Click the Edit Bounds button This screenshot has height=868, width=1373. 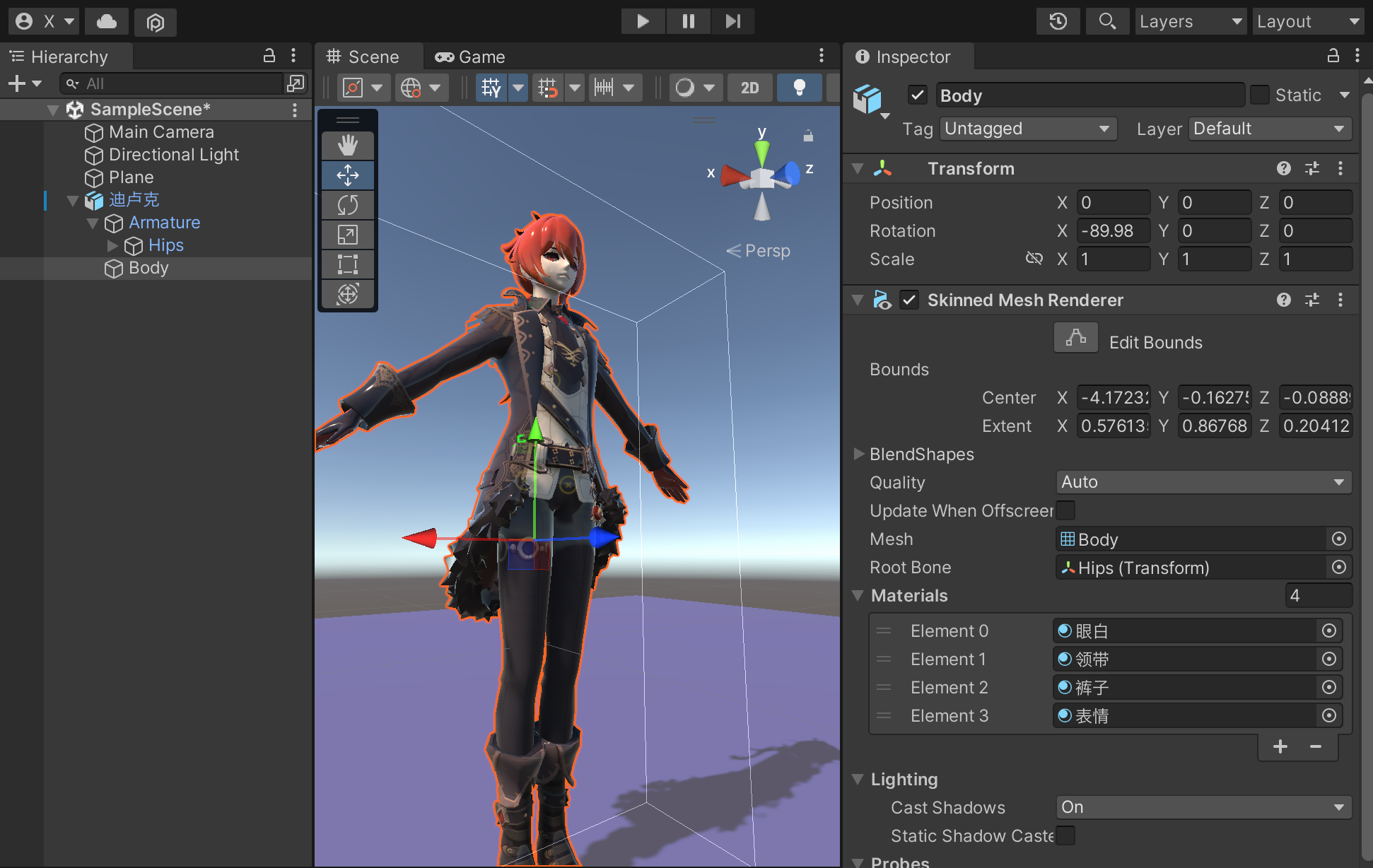[x=1075, y=338]
